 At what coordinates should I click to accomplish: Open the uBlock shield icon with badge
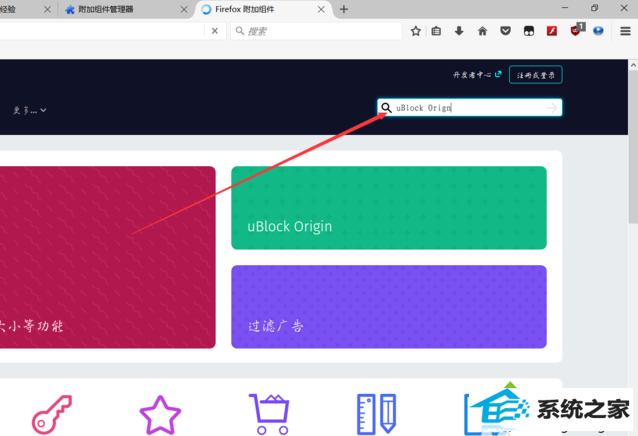577,30
